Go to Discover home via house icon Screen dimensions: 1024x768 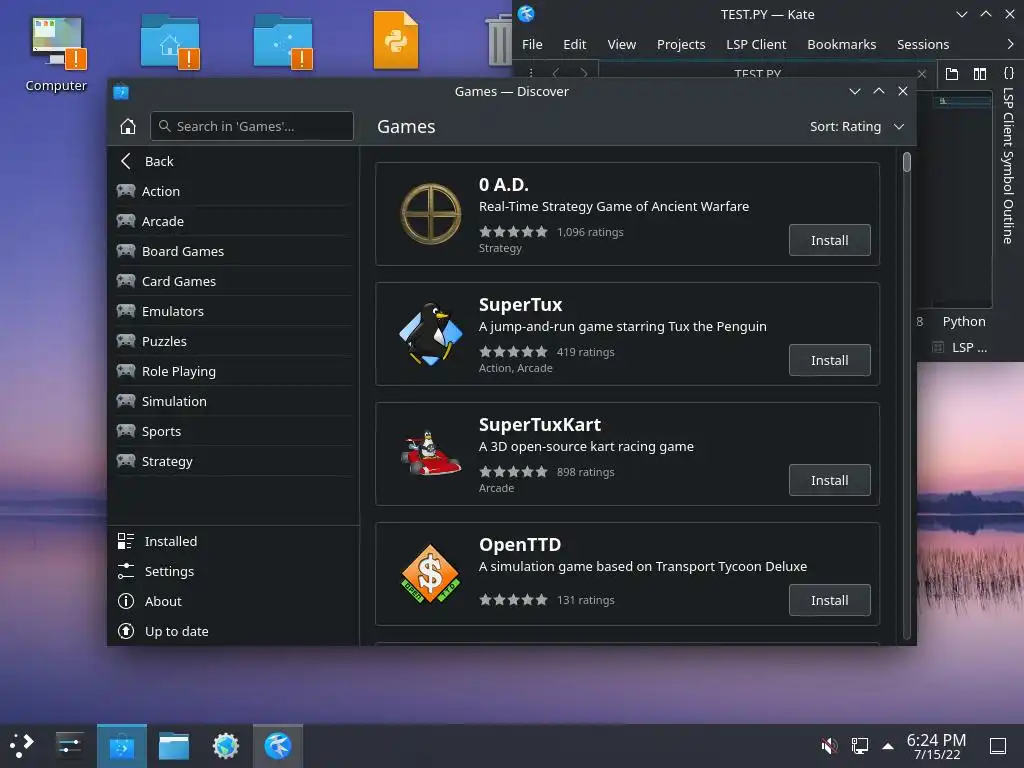[x=128, y=126]
